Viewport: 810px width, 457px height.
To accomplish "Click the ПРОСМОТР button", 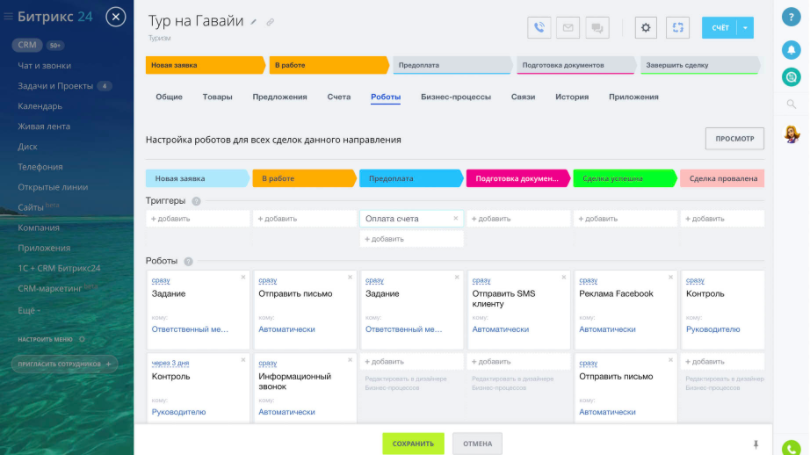I will 735,139.
